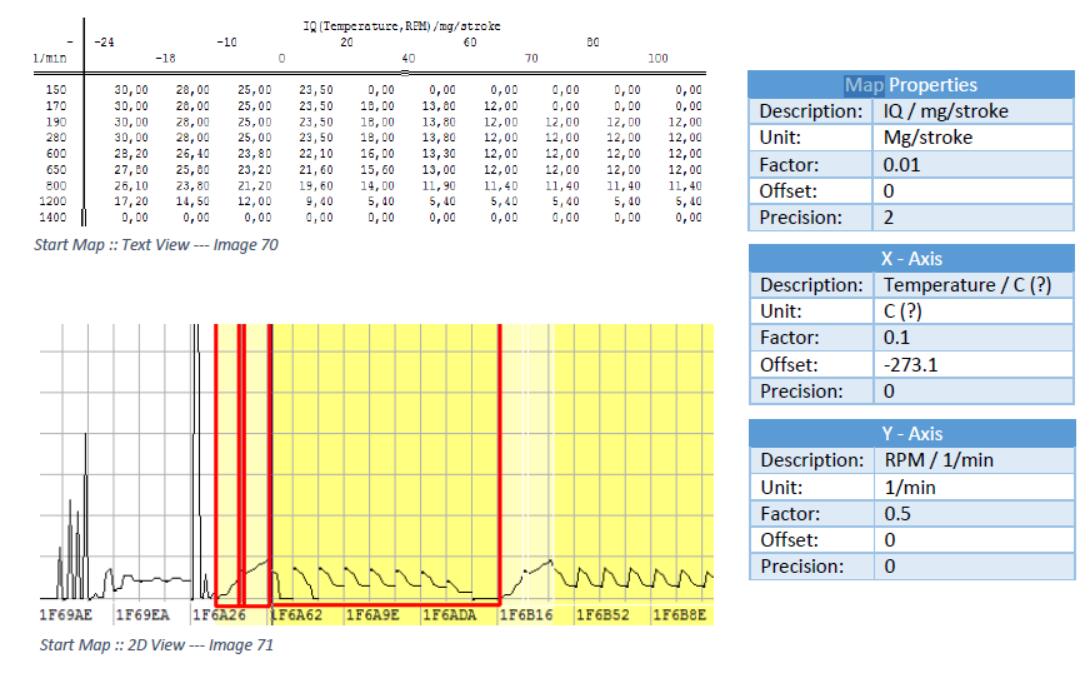
Task: Select cell value 21,60 in row 650
Action: 316,169
